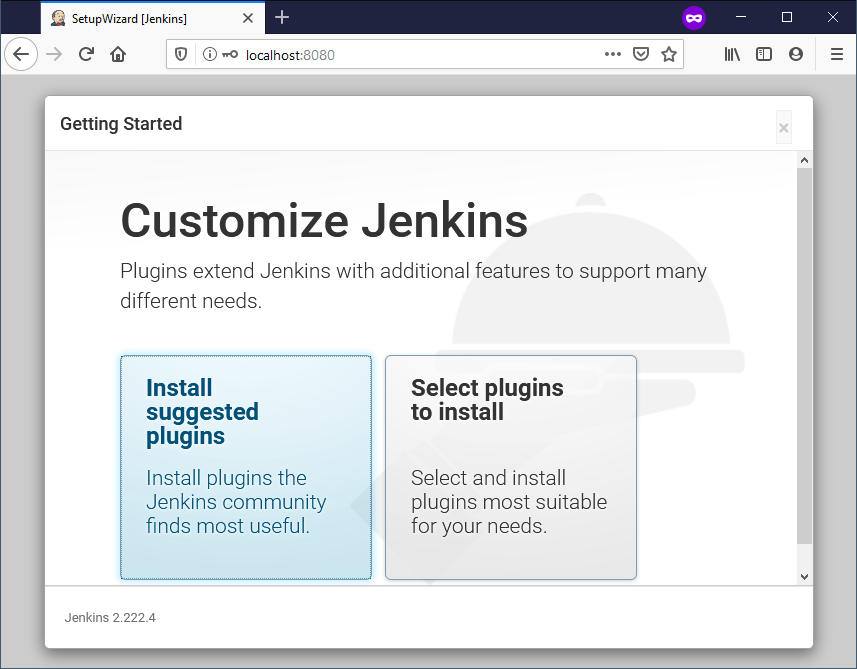Viewport: 857px width, 669px height.
Task: Click the saved login key icon
Action: tap(230, 55)
